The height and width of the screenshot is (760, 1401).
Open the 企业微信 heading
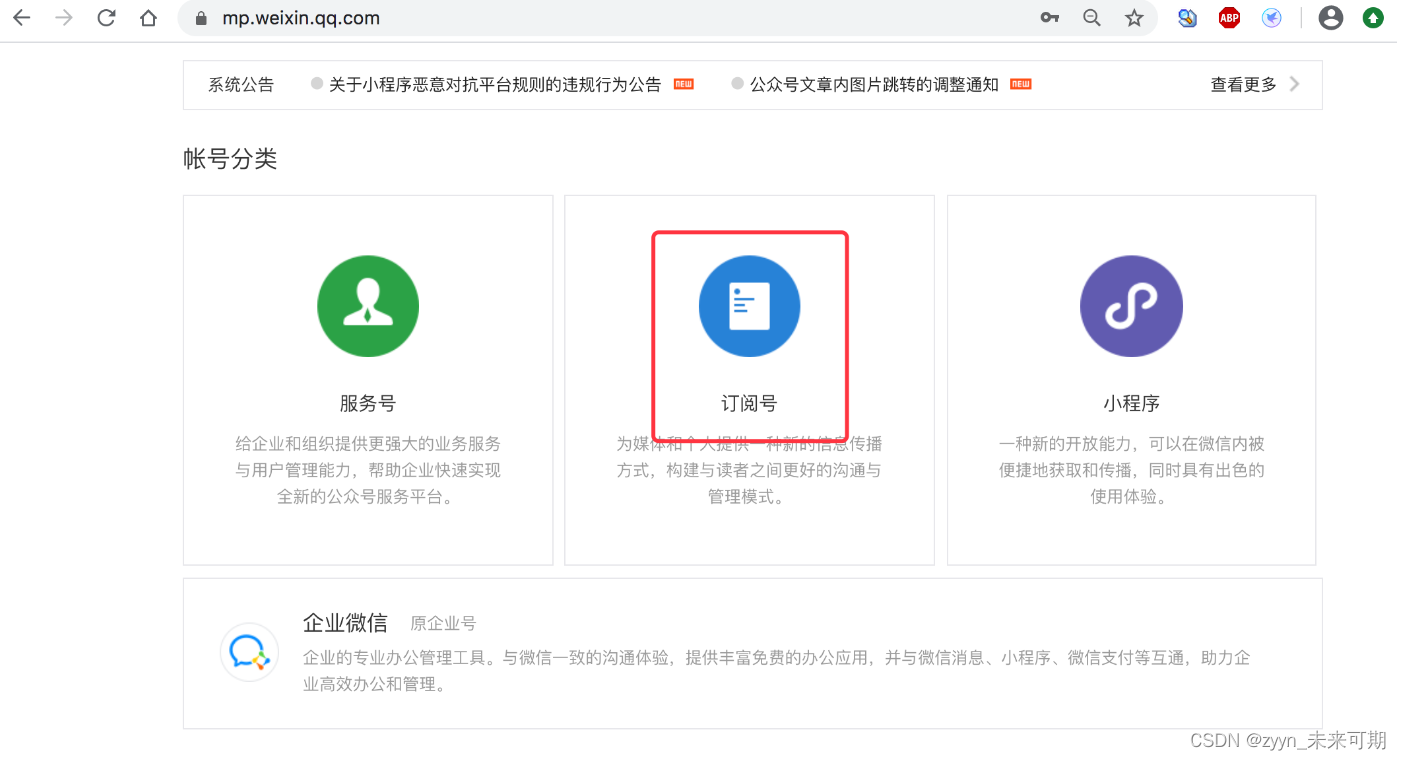tap(345, 623)
